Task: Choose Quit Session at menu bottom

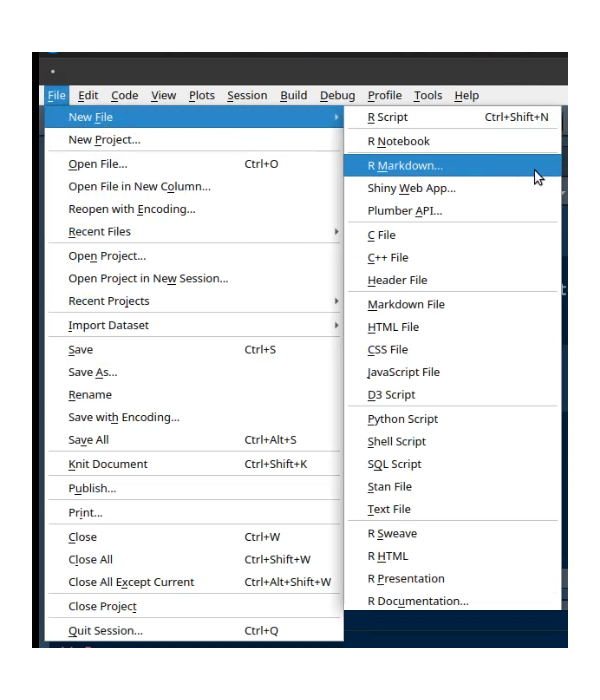Action: tap(105, 631)
